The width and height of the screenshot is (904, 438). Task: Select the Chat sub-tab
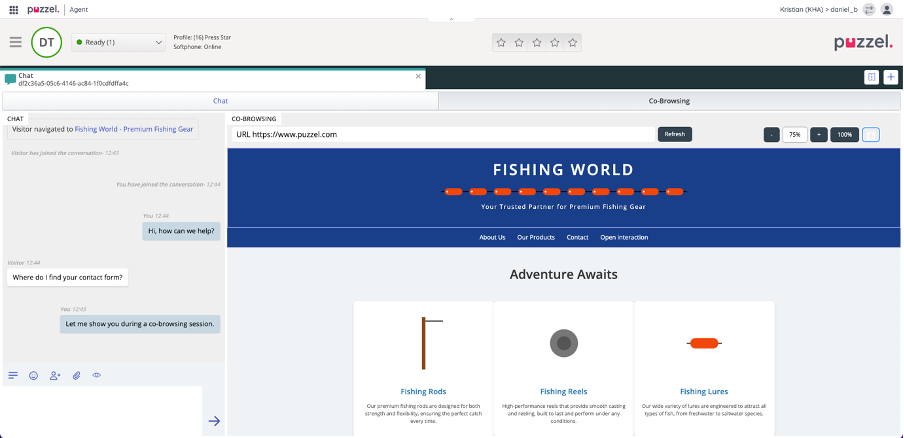click(x=220, y=101)
